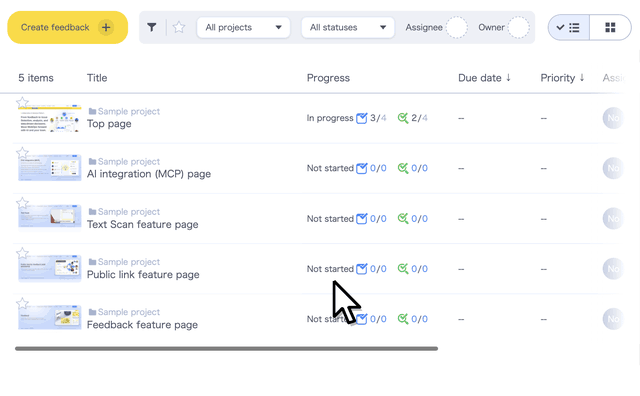Open the Top page title link
The image size is (640, 396).
tap(109, 124)
